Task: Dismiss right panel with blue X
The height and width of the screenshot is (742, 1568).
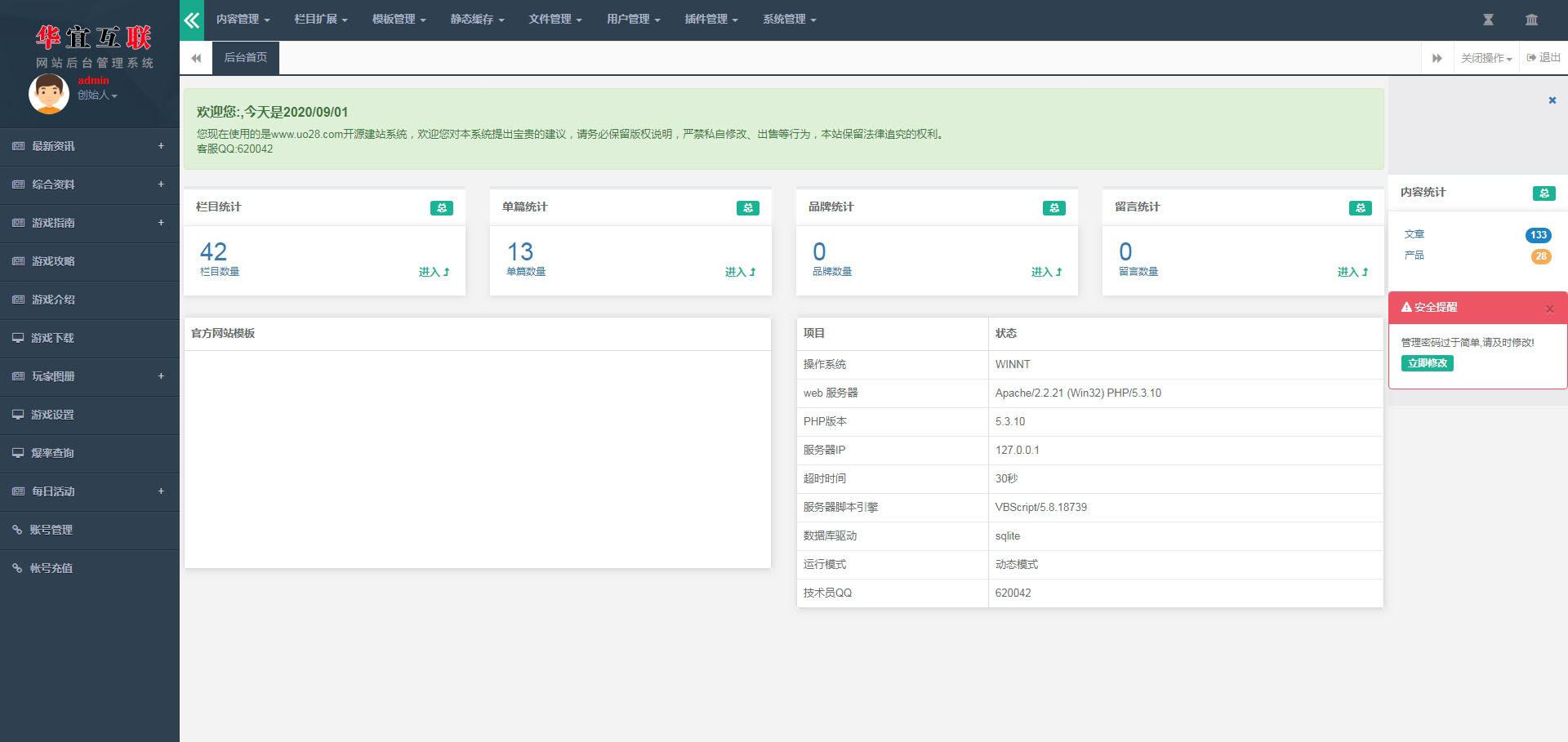Action: tap(1552, 100)
